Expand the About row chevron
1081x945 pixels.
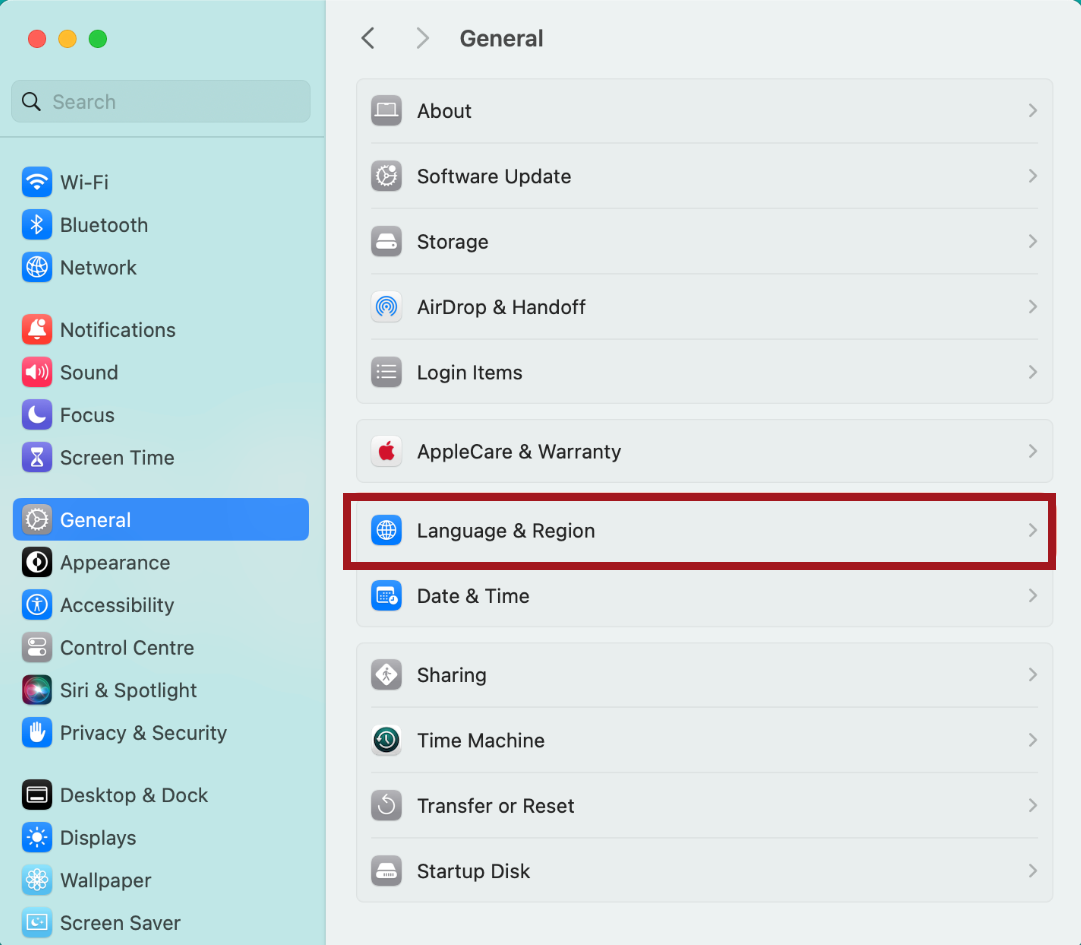[1032, 111]
